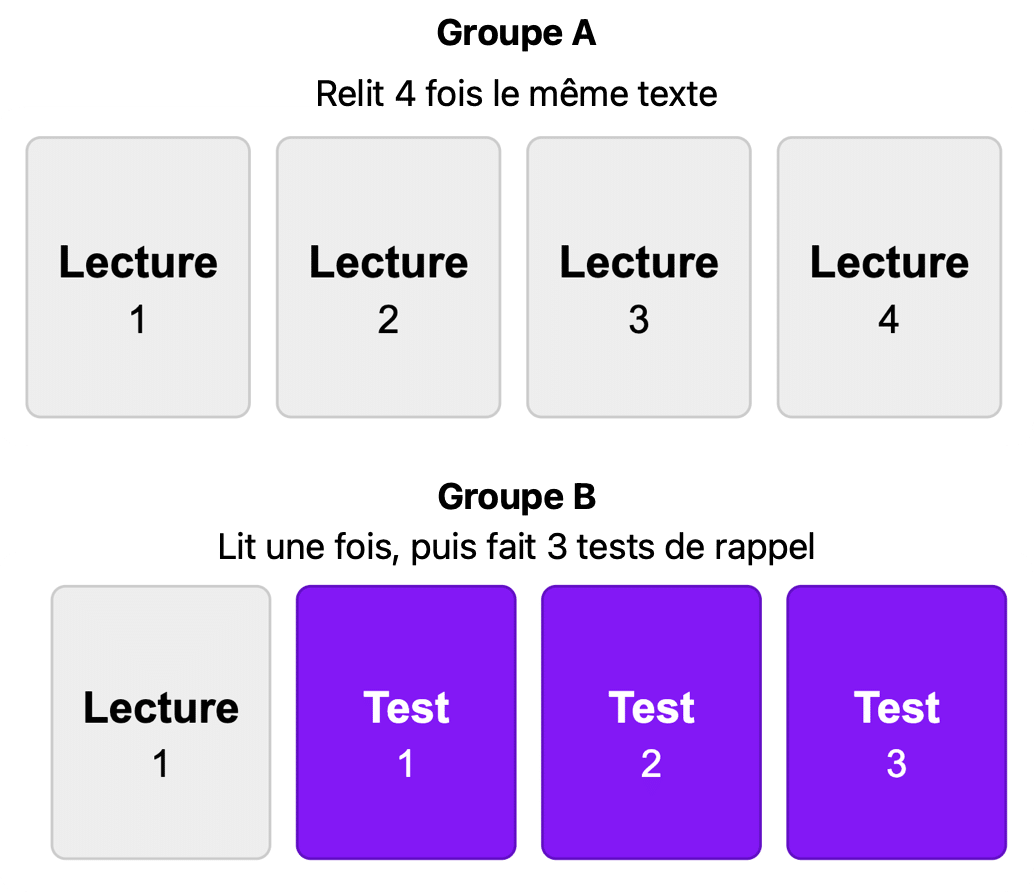The width and height of the screenshot is (1034, 892).
Task: Choose the purple Test 2 card
Action: [x=652, y=722]
